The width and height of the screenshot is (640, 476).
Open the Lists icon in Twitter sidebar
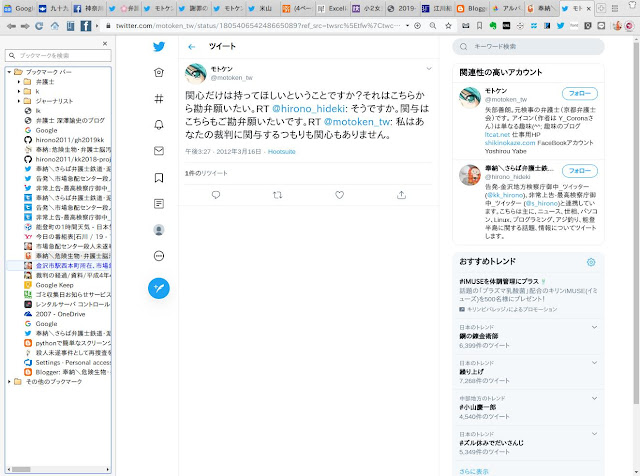[x=159, y=203]
